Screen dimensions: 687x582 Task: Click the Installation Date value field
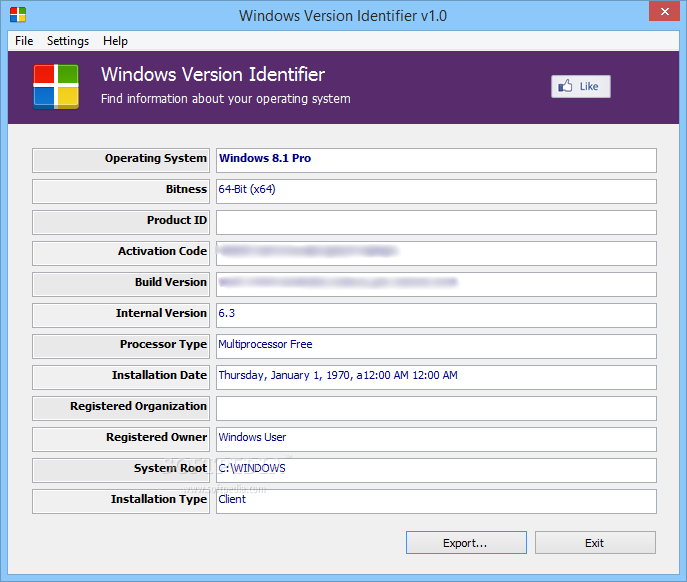coord(436,377)
